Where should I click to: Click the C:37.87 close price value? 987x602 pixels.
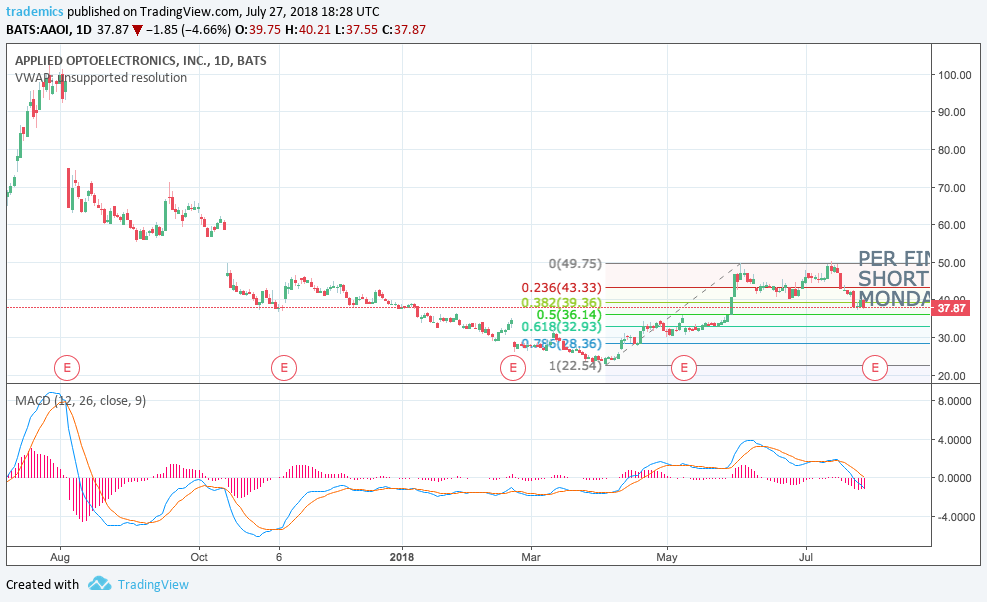(x=403, y=30)
